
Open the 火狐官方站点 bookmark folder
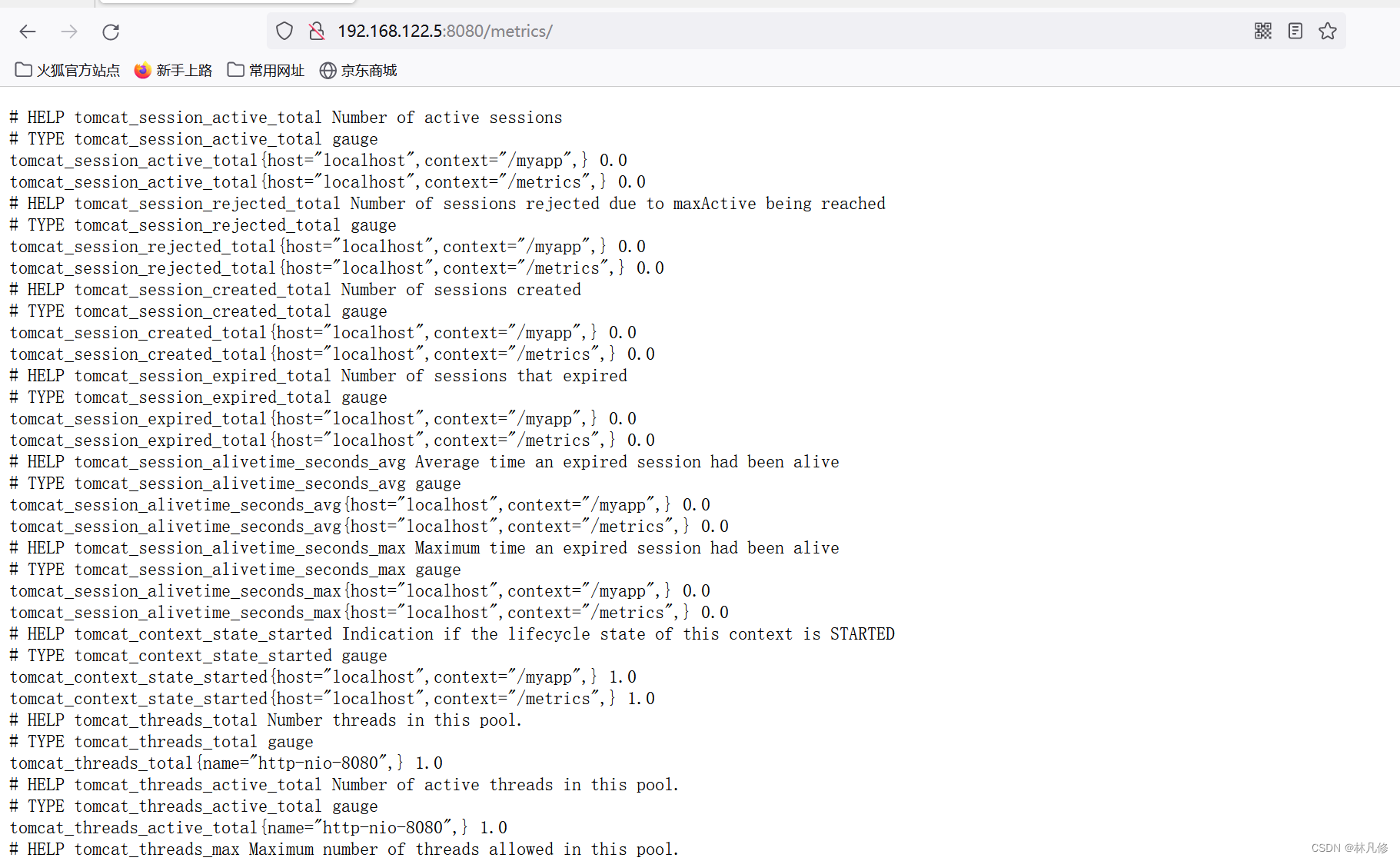pyautogui.click(x=68, y=71)
